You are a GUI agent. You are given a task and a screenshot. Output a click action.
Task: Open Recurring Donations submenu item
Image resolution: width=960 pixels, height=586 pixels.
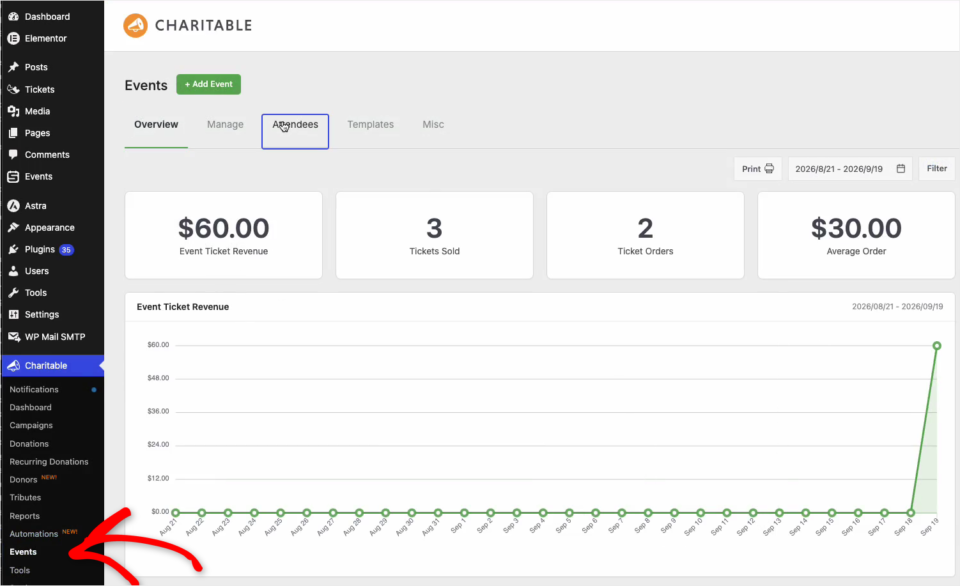[49, 462]
